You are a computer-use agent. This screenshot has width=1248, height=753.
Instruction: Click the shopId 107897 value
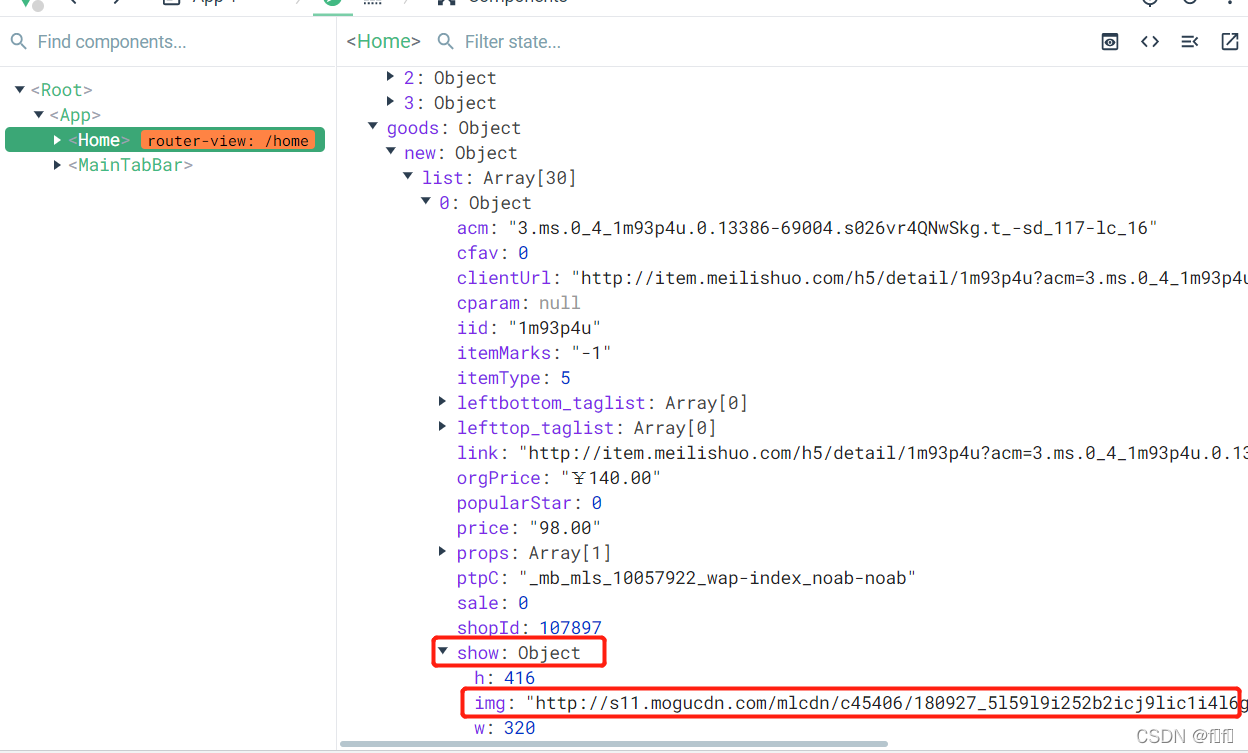(570, 628)
